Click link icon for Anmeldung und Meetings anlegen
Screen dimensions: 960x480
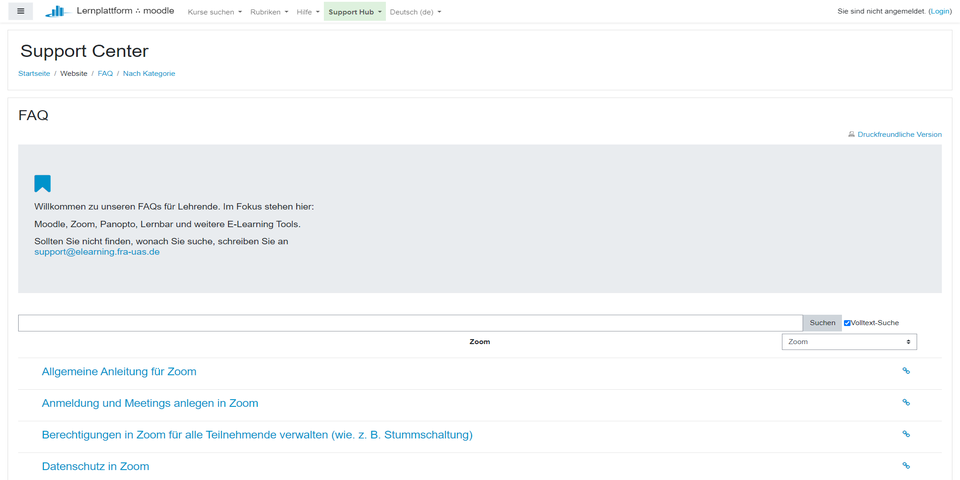click(x=906, y=402)
